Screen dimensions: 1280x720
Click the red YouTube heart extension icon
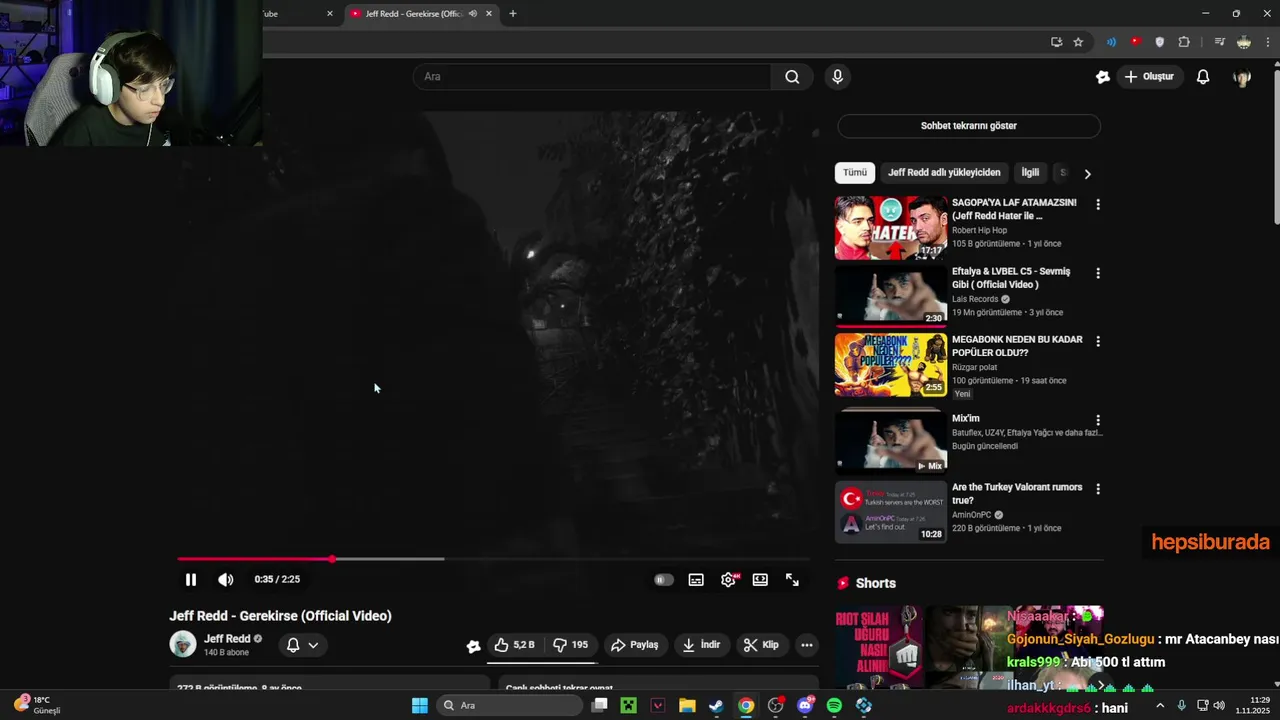click(1135, 42)
